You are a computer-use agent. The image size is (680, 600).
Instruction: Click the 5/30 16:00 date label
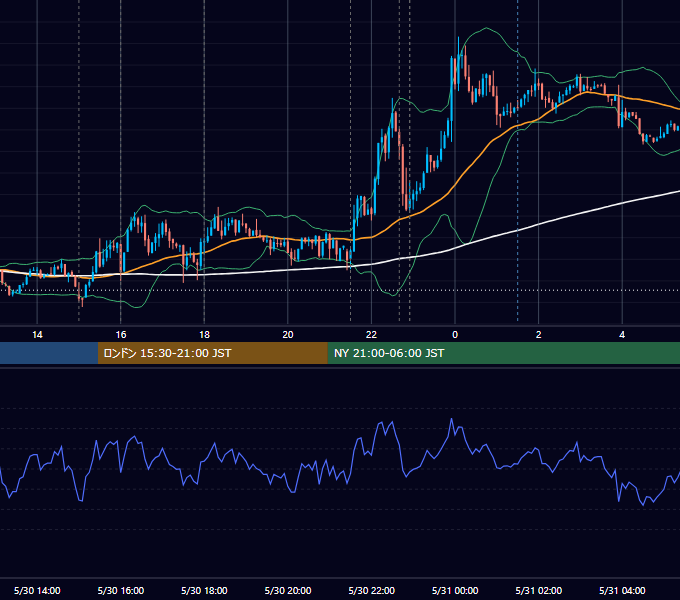click(121, 590)
